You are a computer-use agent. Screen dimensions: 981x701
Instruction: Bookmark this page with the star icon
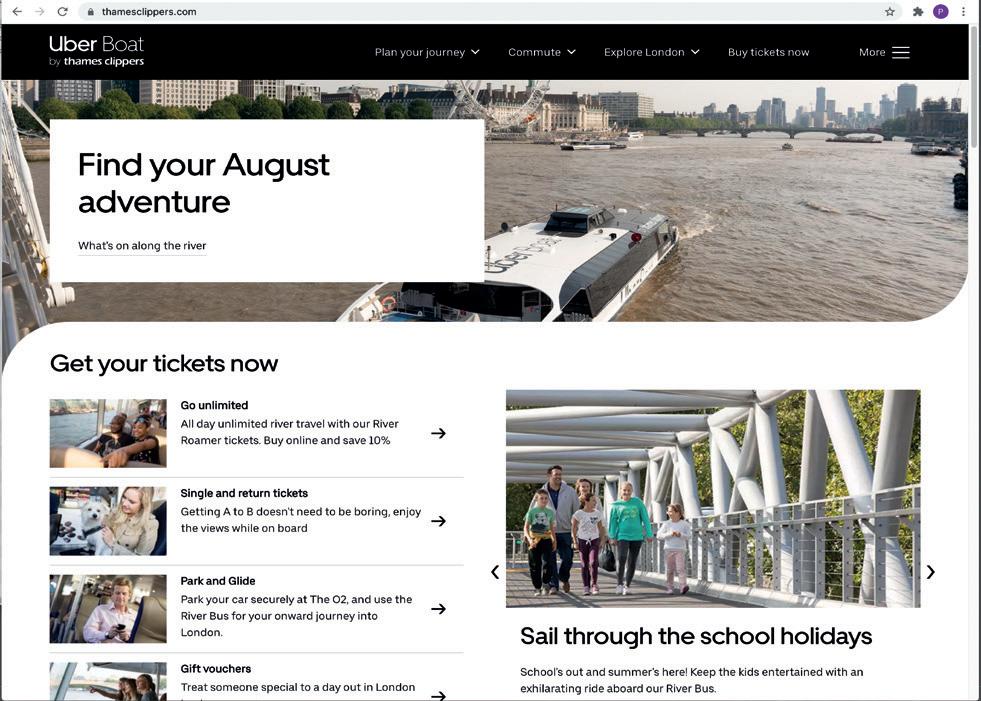point(890,11)
